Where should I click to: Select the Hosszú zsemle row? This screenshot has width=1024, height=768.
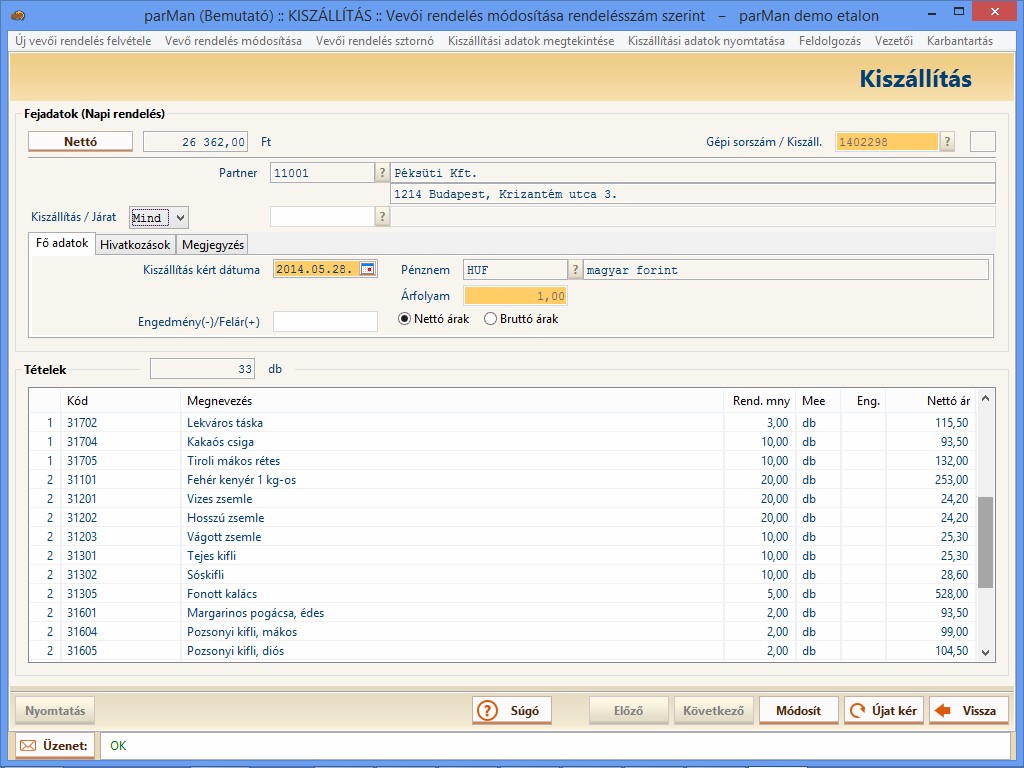503,517
